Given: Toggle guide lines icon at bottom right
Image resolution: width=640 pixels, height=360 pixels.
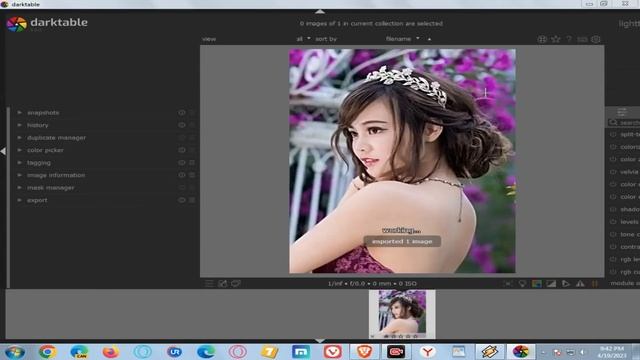Looking at the screenshot, I should pyautogui.click(x=595, y=284).
